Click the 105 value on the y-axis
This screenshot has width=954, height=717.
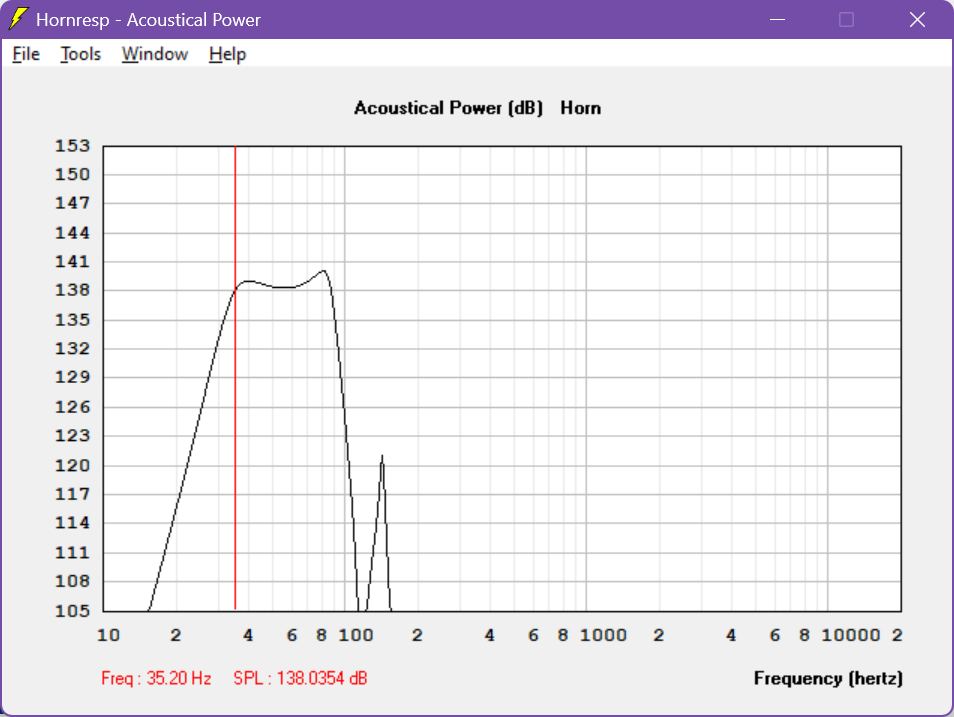click(72, 610)
